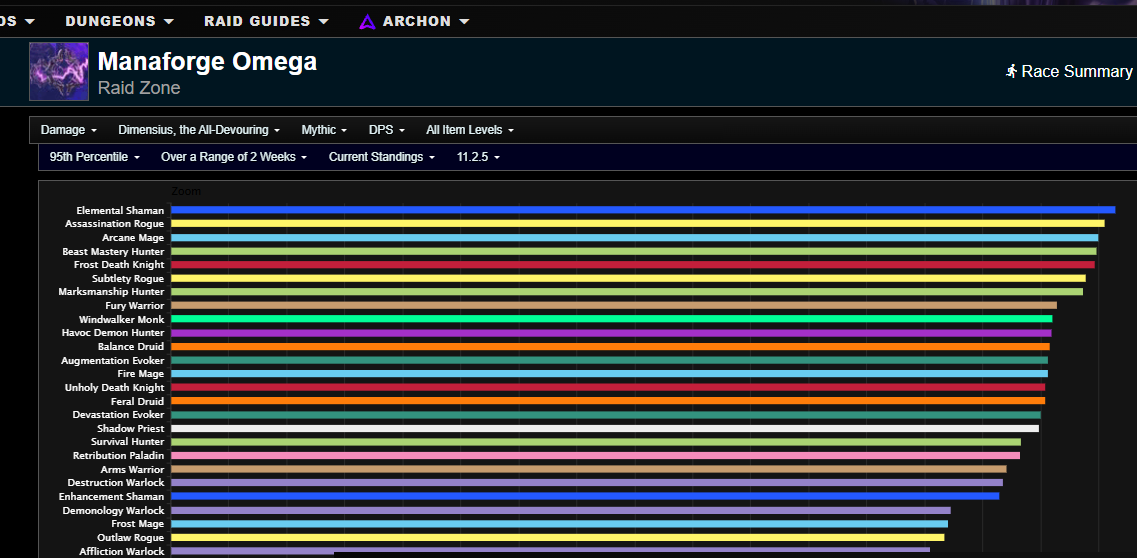
Task: Click the Havoc Demon Hunter purple bar
Action: tap(611, 333)
